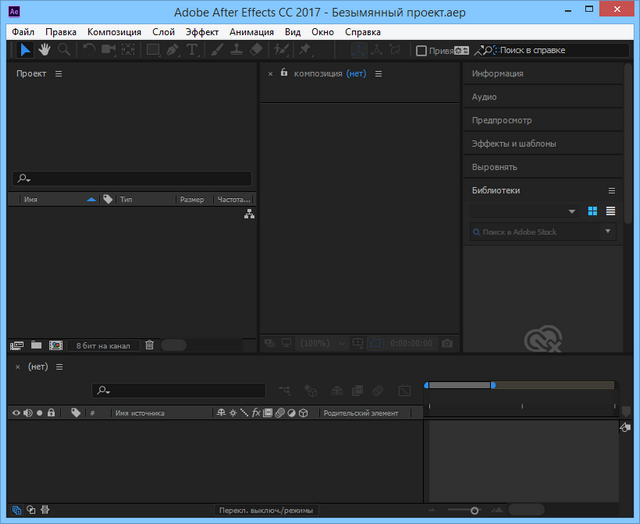Click the Draft 3D icon in timeline
This screenshot has width=640, height=524.
tap(311, 391)
